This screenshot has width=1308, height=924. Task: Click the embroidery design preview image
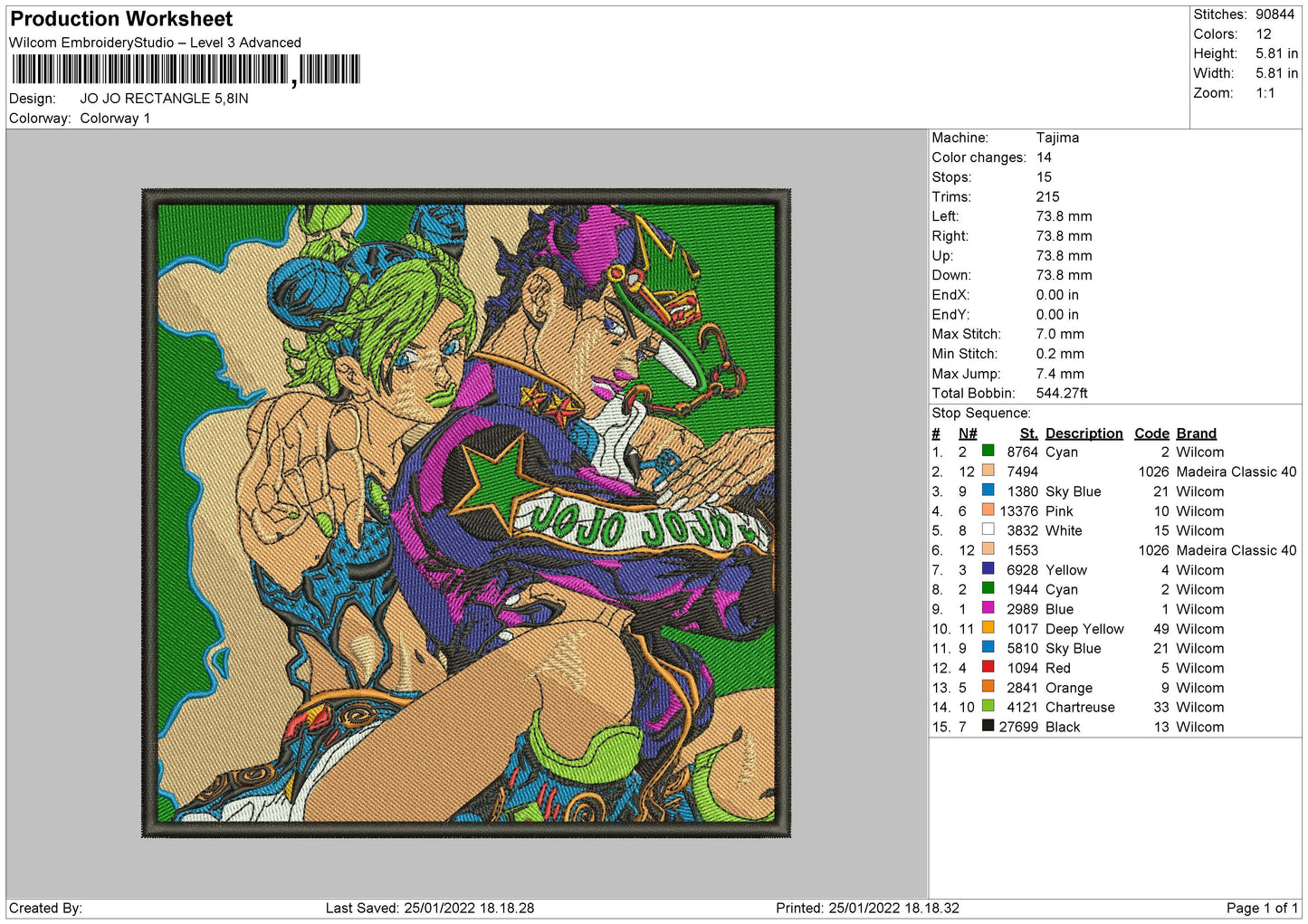[x=466, y=513]
